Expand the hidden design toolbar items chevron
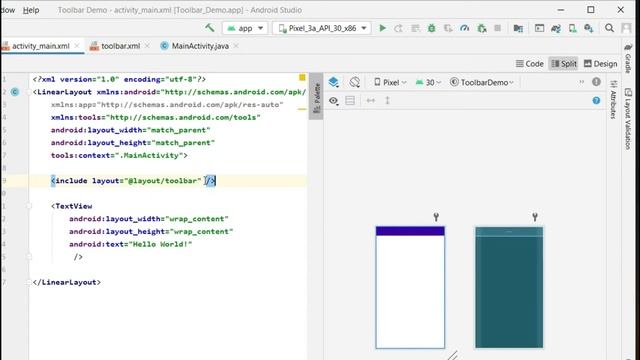 [581, 82]
